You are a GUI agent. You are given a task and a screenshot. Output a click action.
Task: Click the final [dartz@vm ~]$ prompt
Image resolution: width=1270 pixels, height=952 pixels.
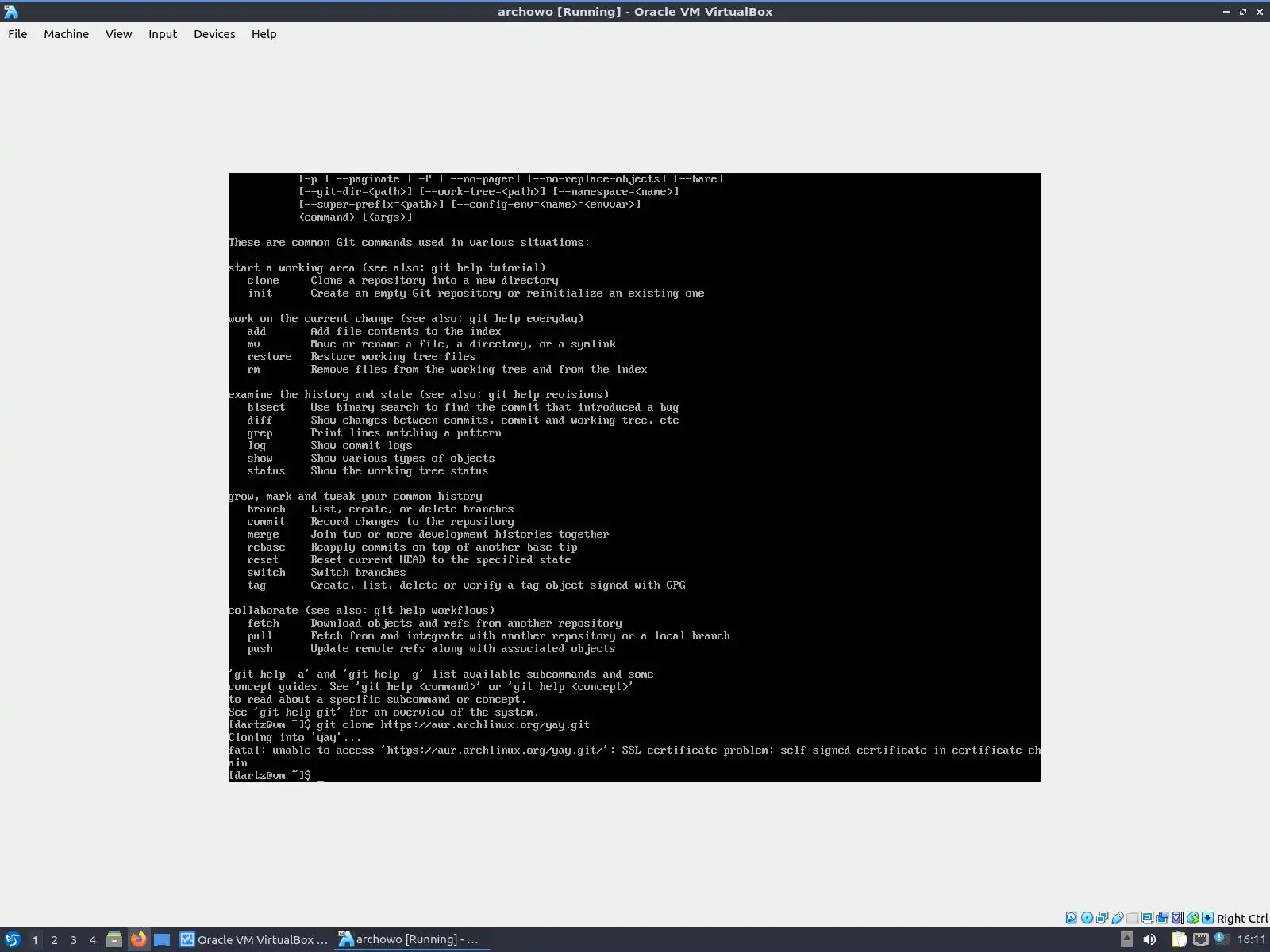pos(270,775)
